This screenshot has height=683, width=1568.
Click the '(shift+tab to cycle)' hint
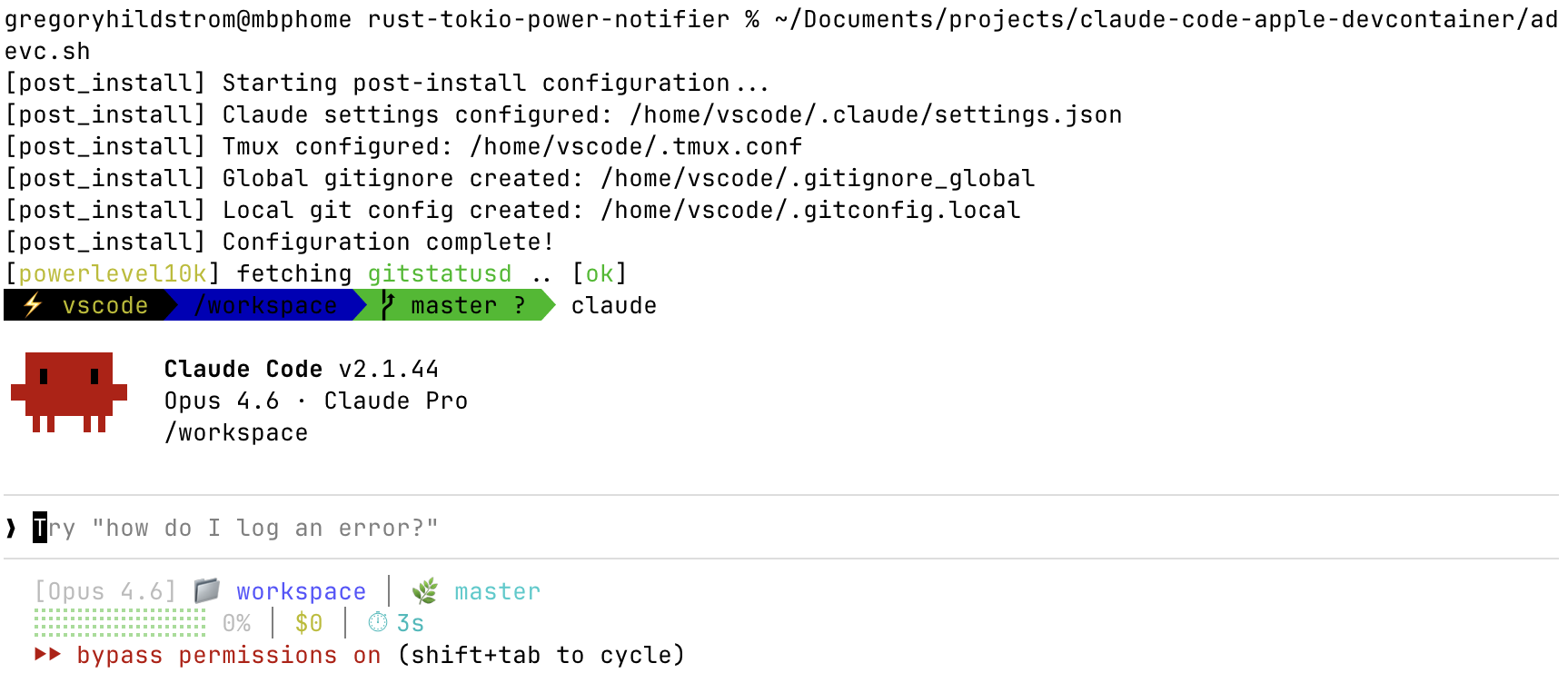(x=541, y=655)
